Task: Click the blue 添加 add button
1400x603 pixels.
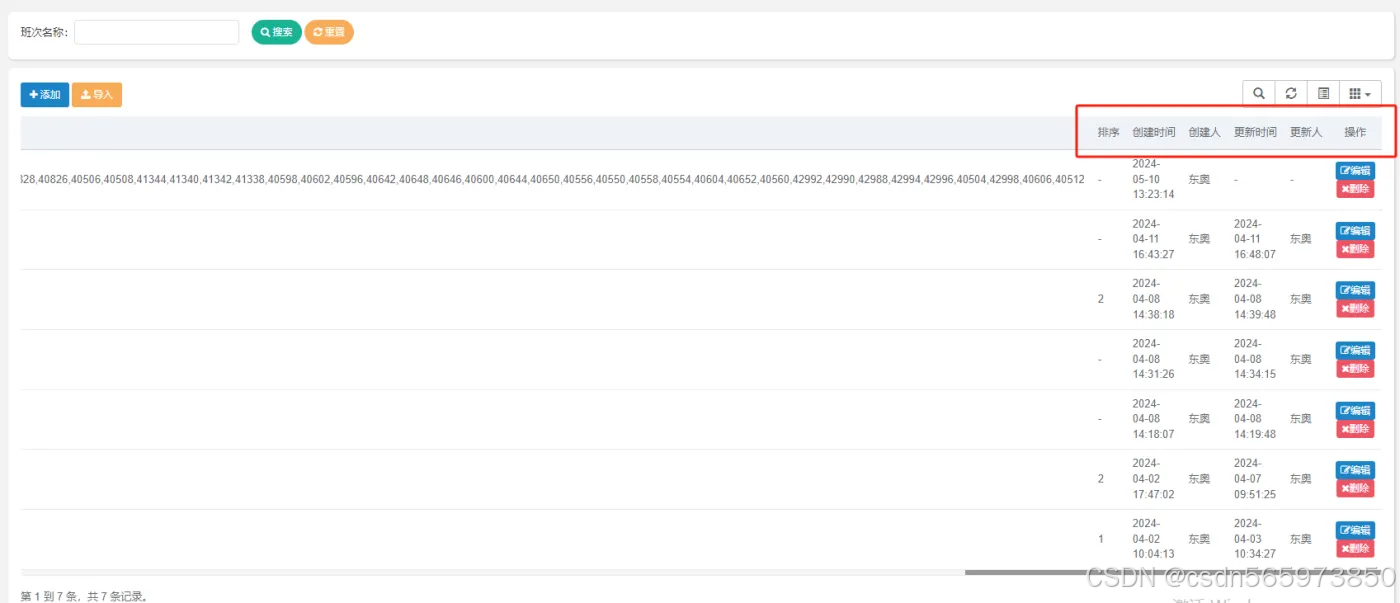Action: [x=44, y=94]
